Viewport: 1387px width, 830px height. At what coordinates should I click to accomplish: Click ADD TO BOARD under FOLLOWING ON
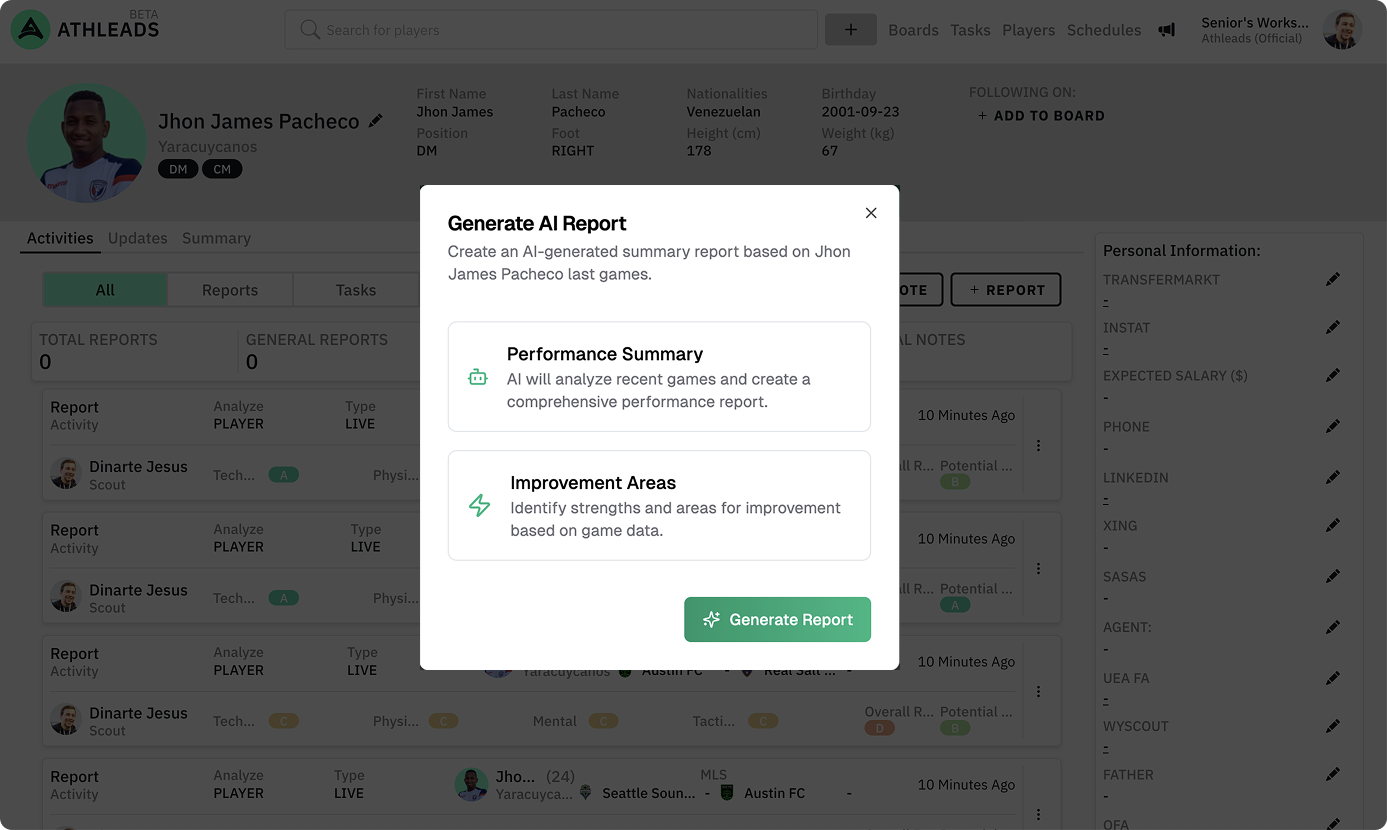coord(1041,115)
